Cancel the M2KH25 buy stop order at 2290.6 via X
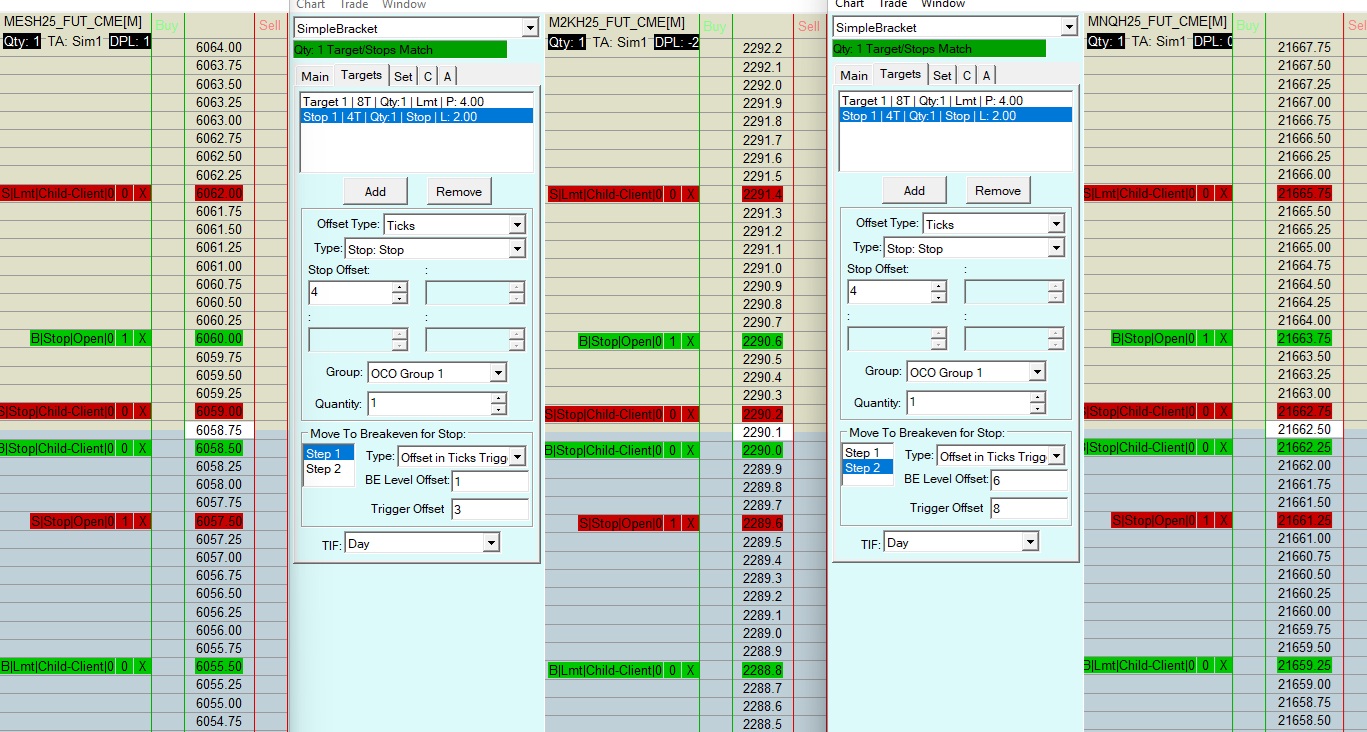Image resolution: width=1367 pixels, height=732 pixels. click(x=691, y=341)
